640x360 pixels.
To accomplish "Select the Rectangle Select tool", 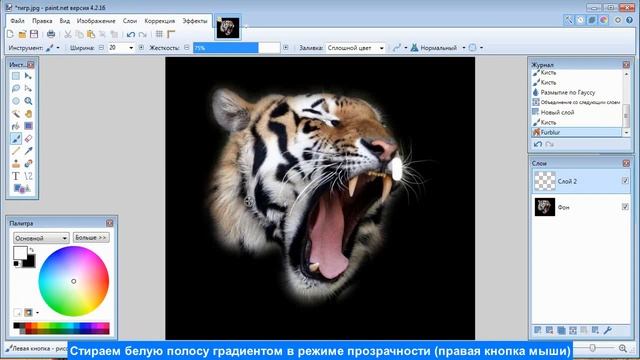I will point(16,76).
